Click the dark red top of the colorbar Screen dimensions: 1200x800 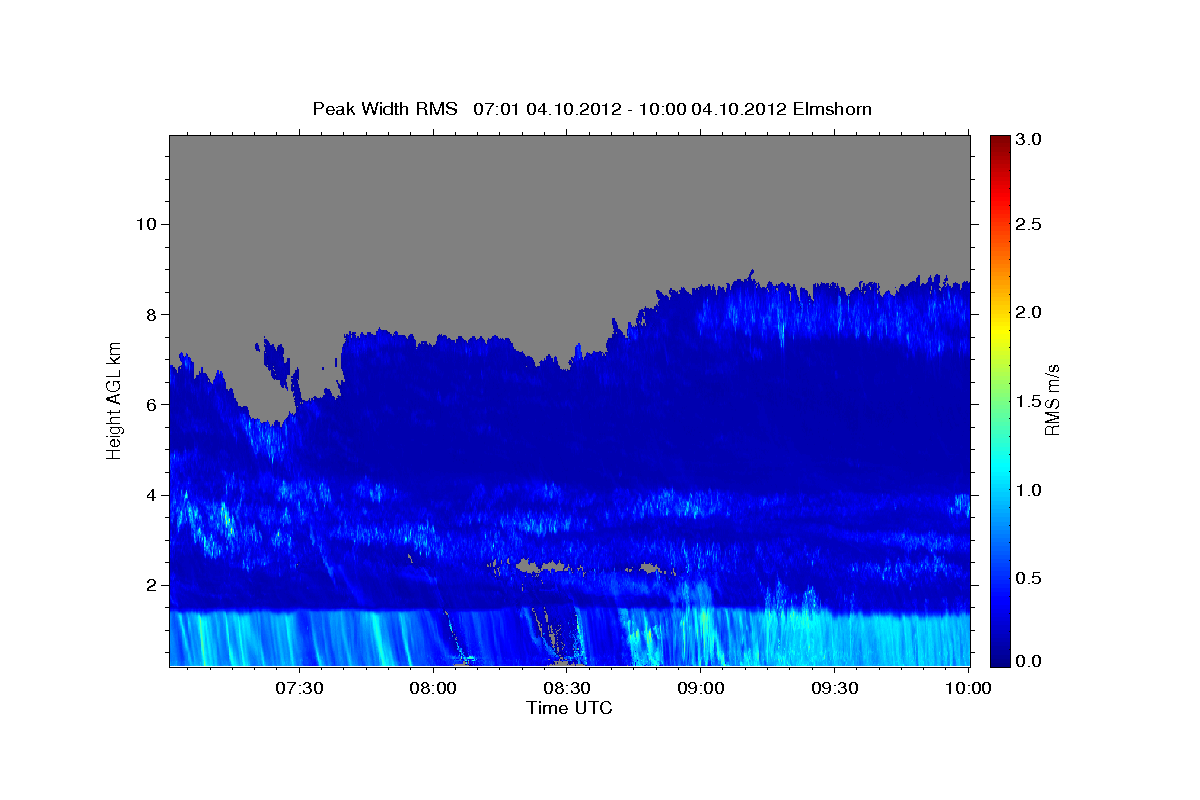tap(999, 142)
